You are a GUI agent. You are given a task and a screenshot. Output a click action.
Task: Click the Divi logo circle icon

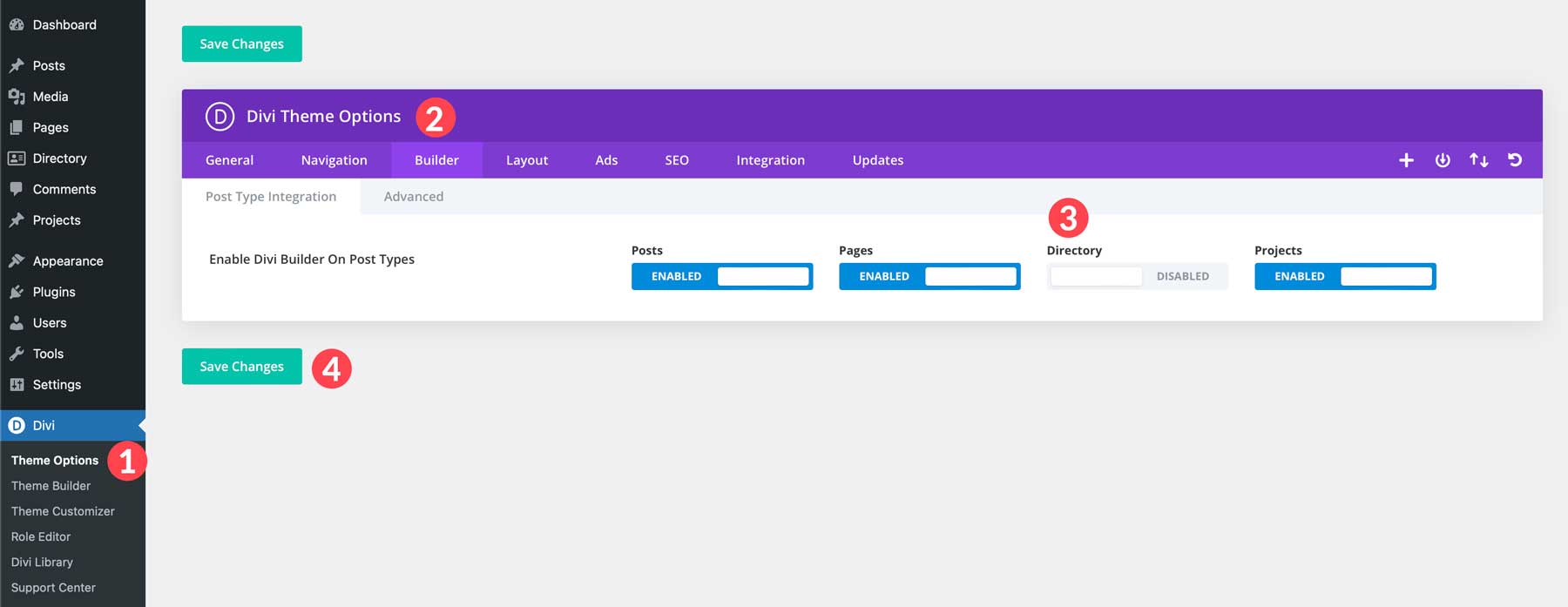click(x=220, y=117)
